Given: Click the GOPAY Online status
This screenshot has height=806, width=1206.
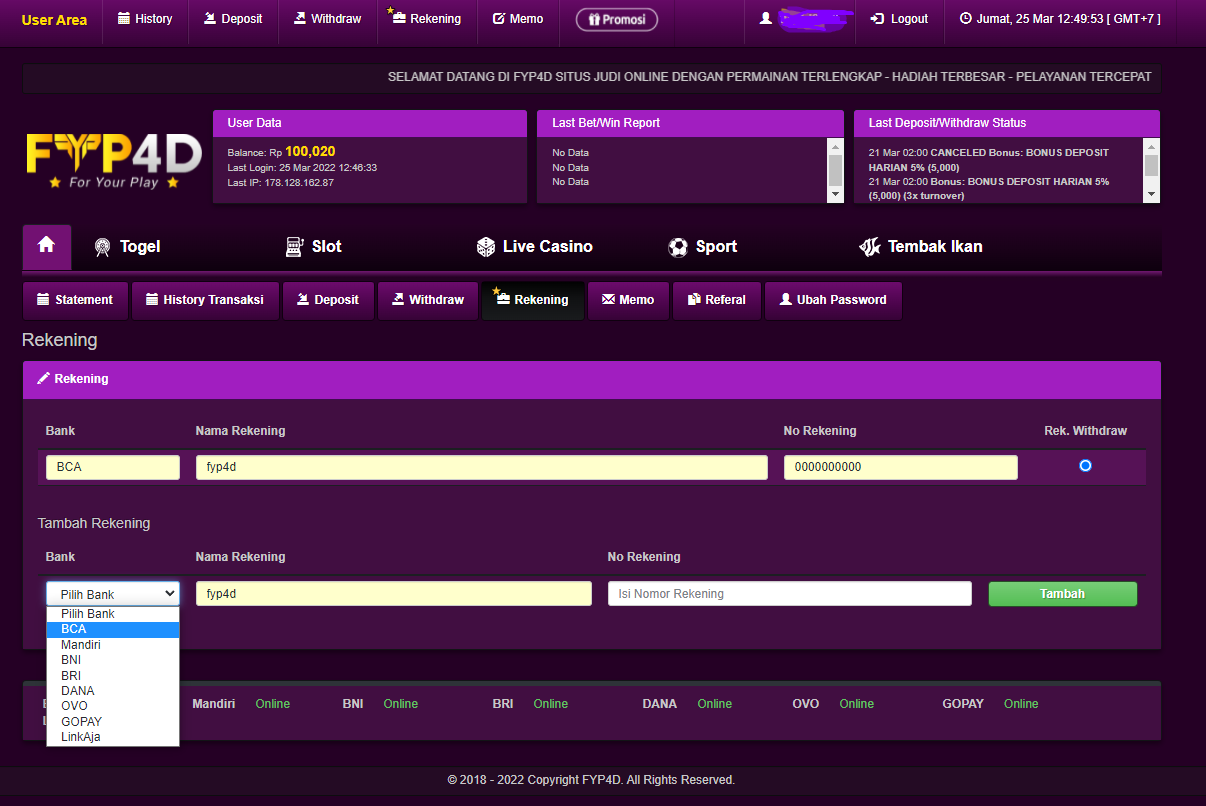Looking at the screenshot, I should click(x=1020, y=704).
